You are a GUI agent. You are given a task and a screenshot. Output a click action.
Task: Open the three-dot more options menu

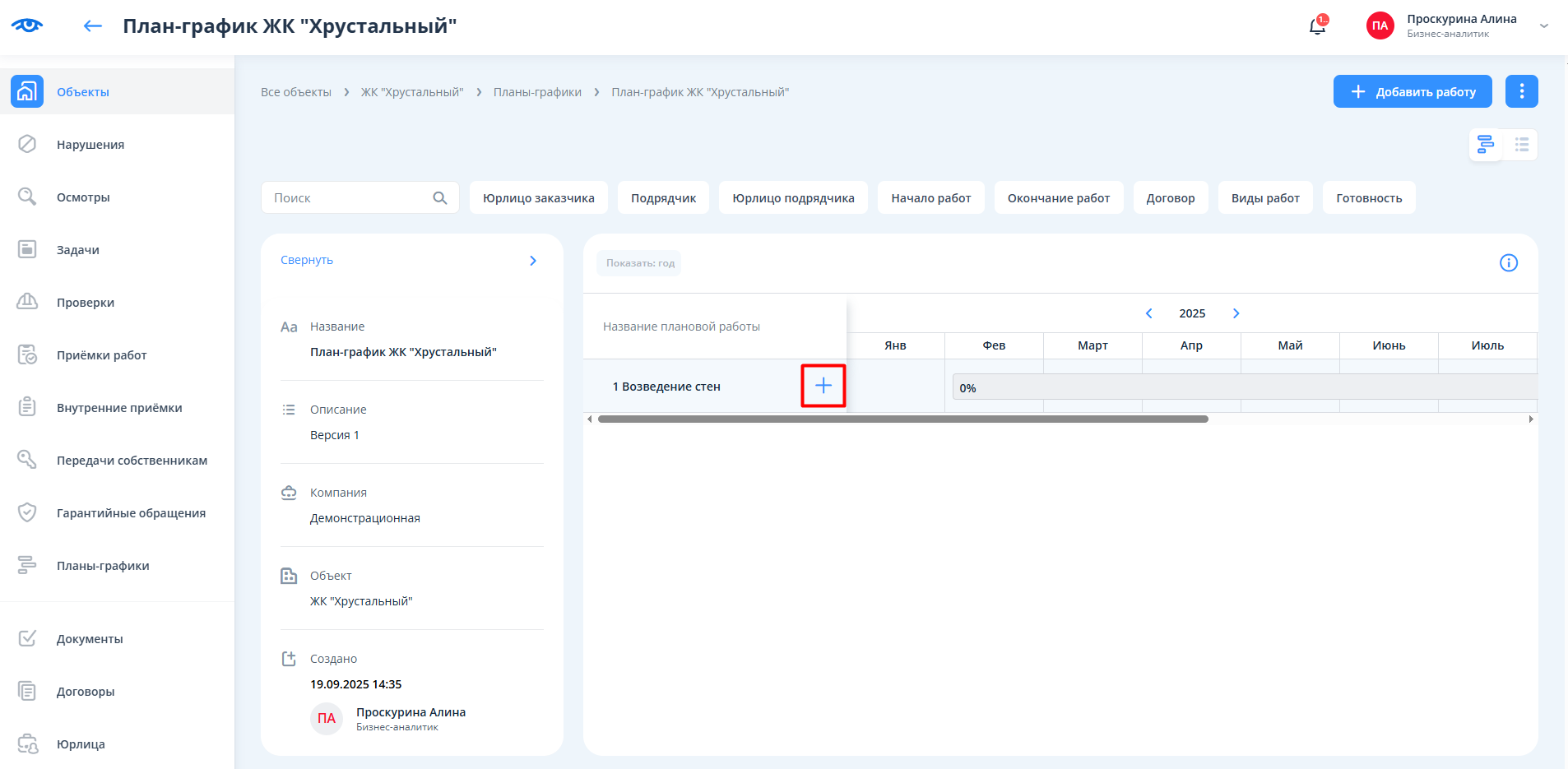coord(1521,91)
